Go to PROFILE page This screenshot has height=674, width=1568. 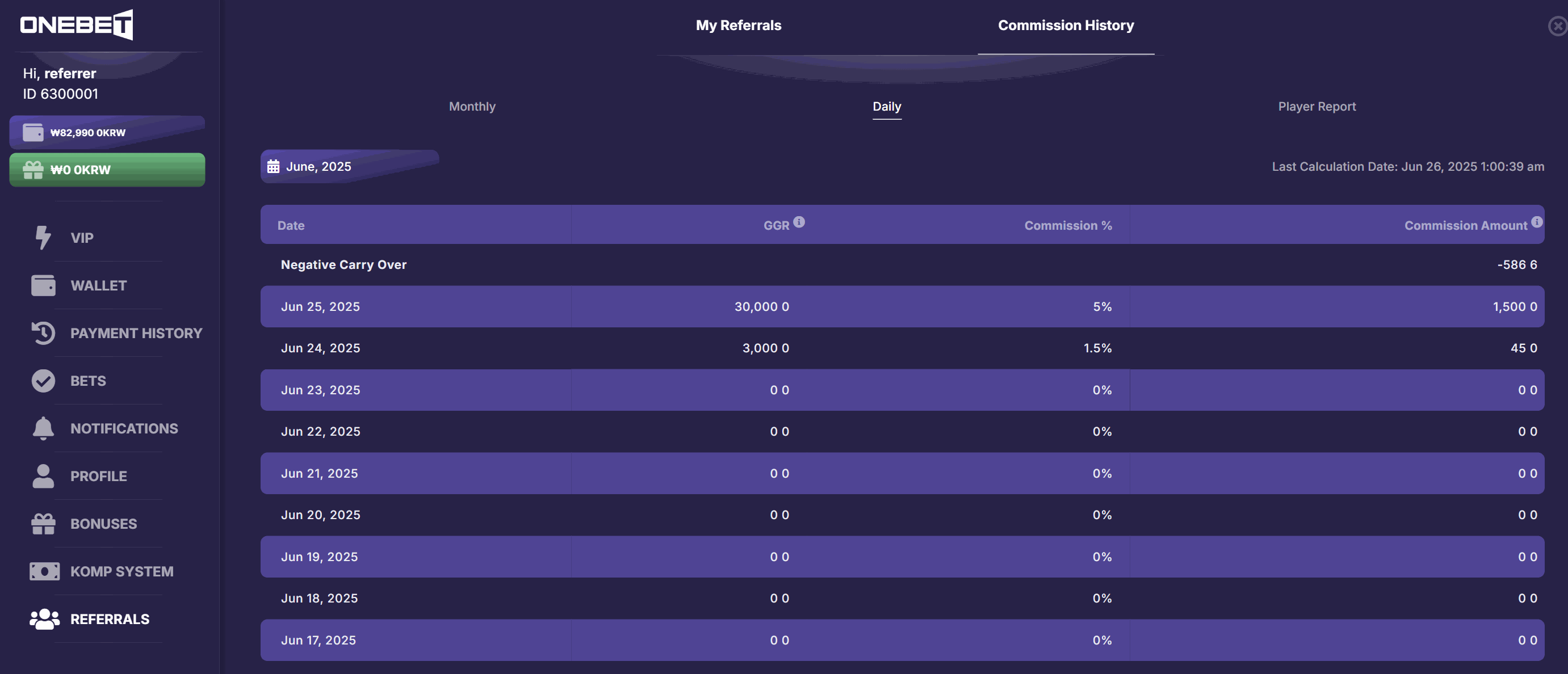(x=99, y=475)
